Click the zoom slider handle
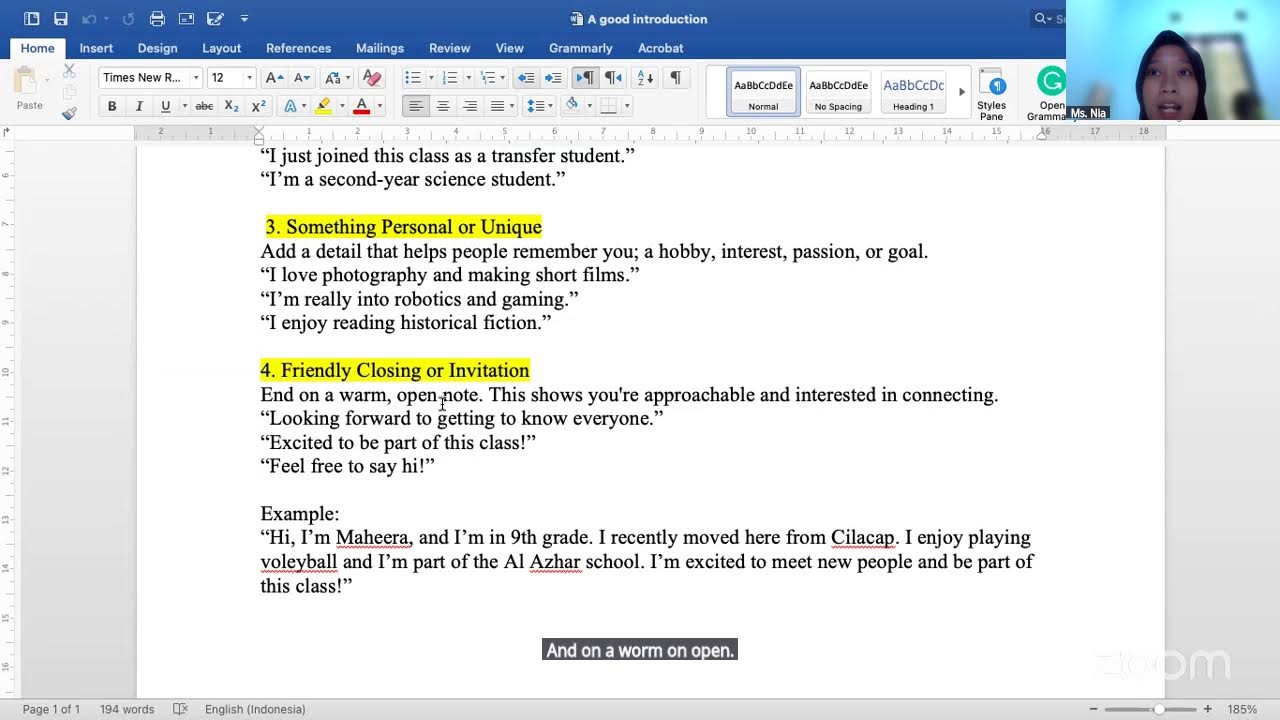The height and width of the screenshot is (720, 1280). (1159, 709)
